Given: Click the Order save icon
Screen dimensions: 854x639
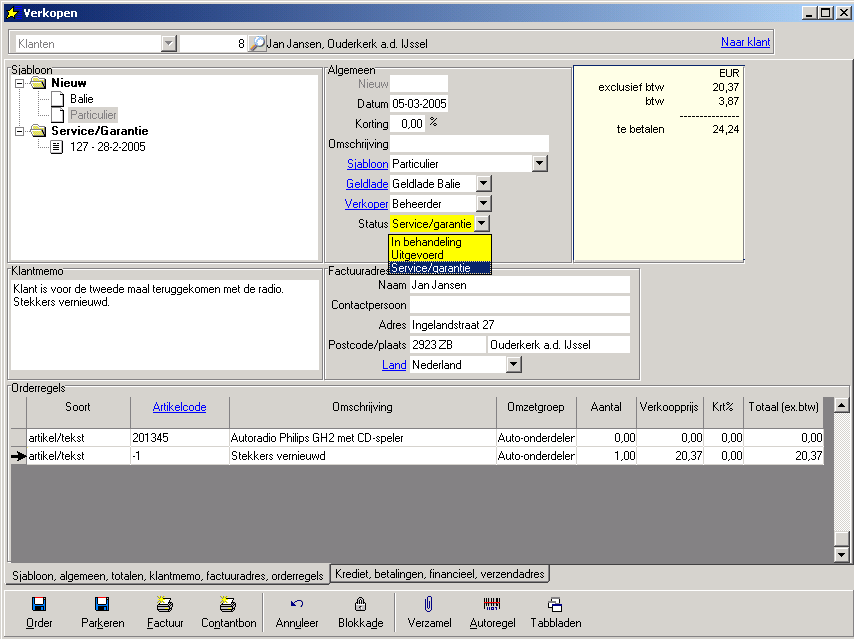Looking at the screenshot, I should (x=39, y=604).
